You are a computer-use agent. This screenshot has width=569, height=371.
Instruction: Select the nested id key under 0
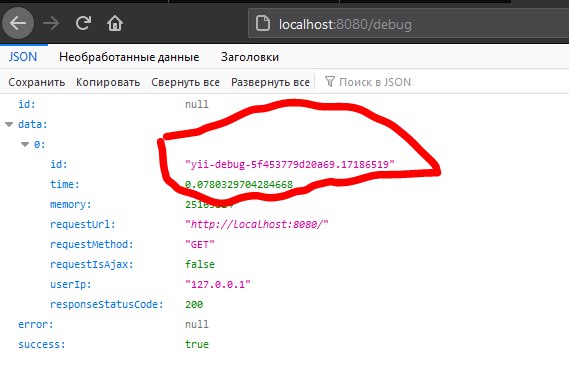click(x=59, y=164)
